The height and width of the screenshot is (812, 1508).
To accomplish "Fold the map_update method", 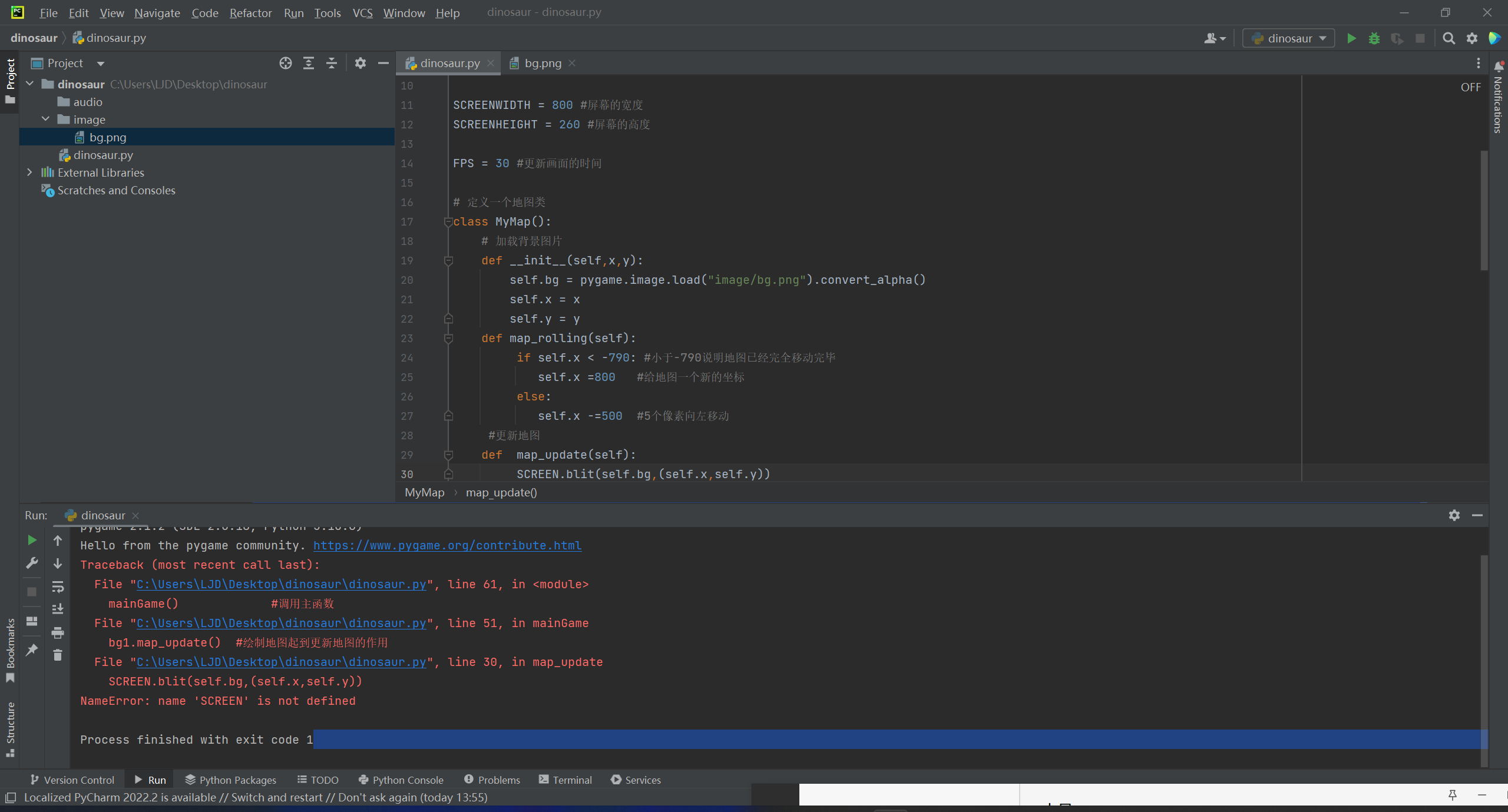I will coord(448,455).
